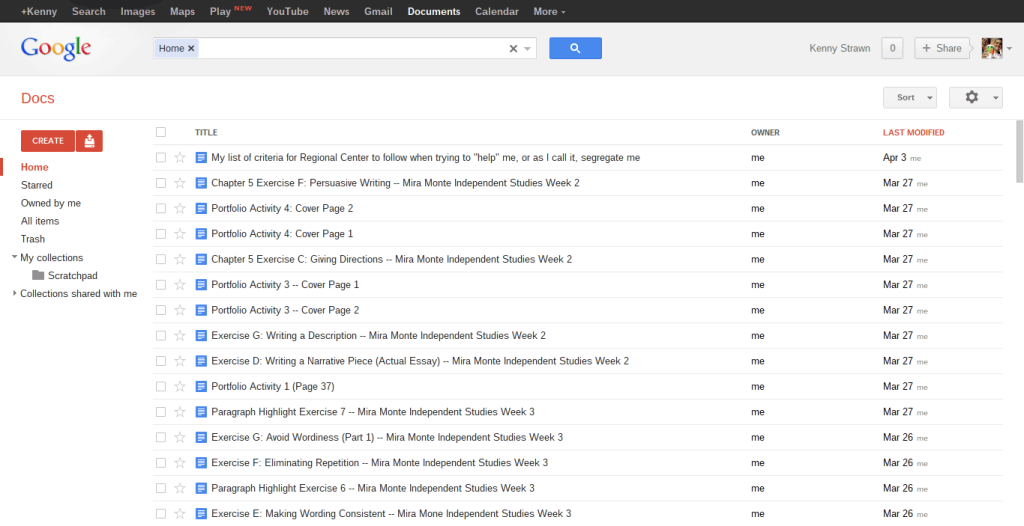Image resolution: width=1024 pixels, height=526 pixels.
Task: Clear the search box with the X icon
Action: coord(514,48)
